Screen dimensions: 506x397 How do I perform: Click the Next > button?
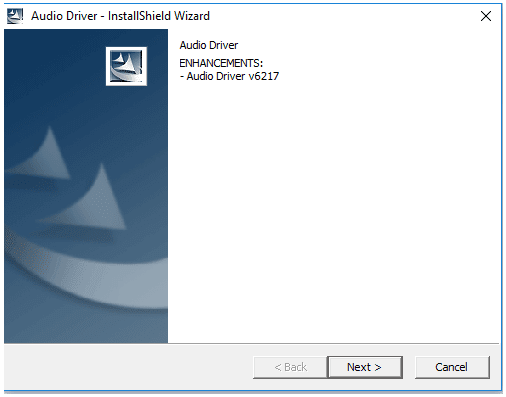coord(365,367)
